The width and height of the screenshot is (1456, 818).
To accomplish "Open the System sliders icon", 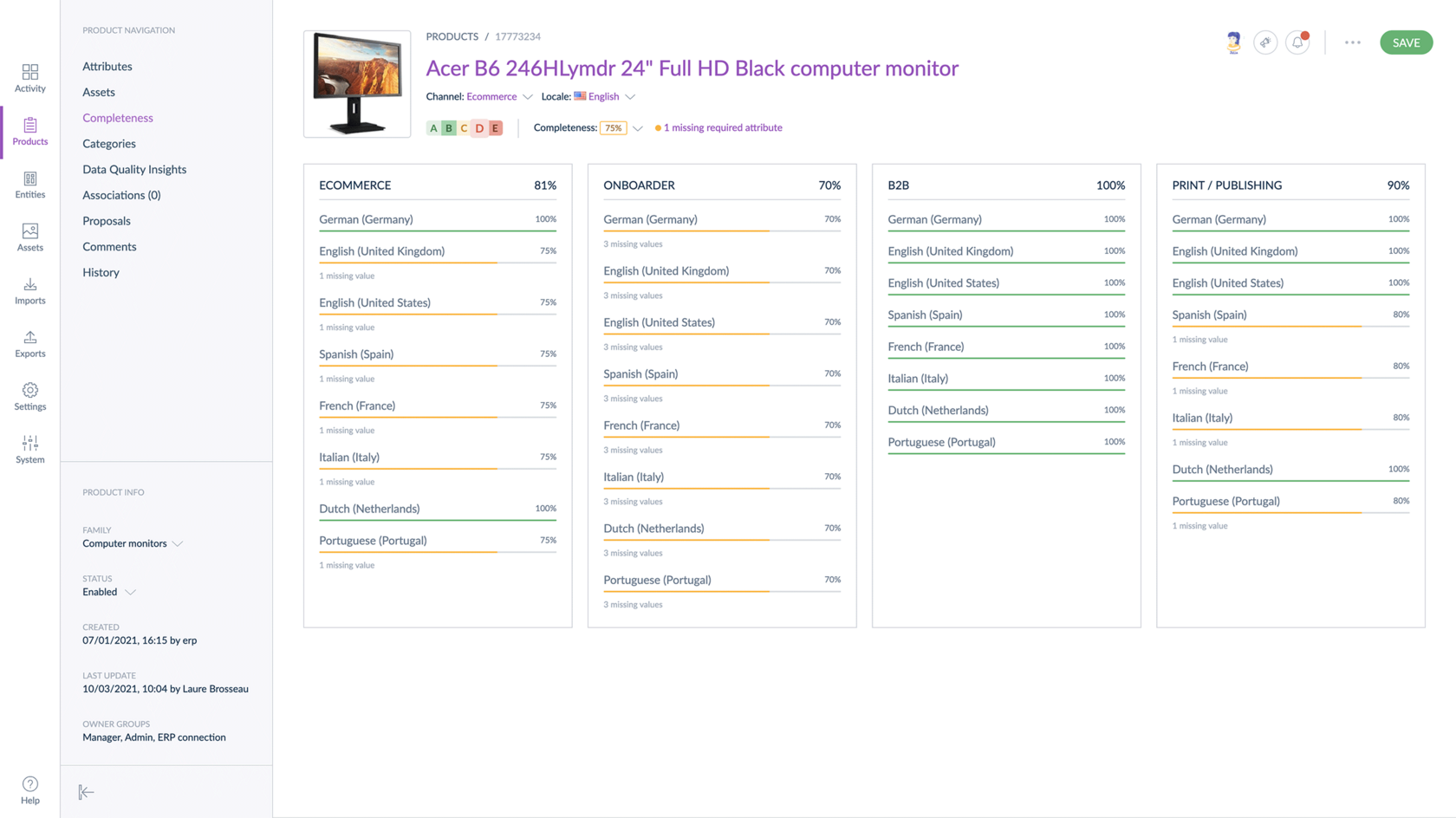I will (29, 449).
